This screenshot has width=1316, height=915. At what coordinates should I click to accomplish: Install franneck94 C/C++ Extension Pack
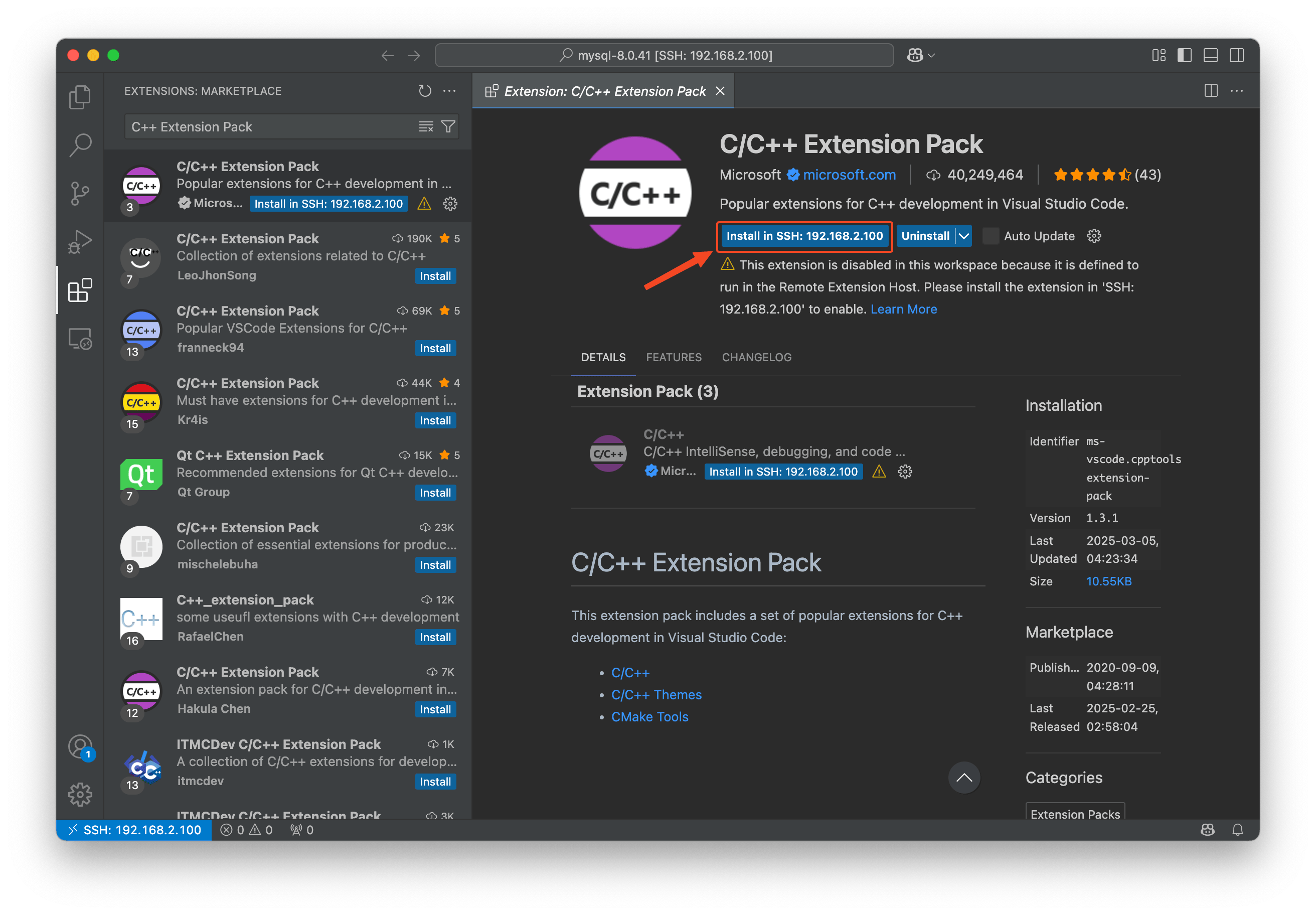coord(435,348)
